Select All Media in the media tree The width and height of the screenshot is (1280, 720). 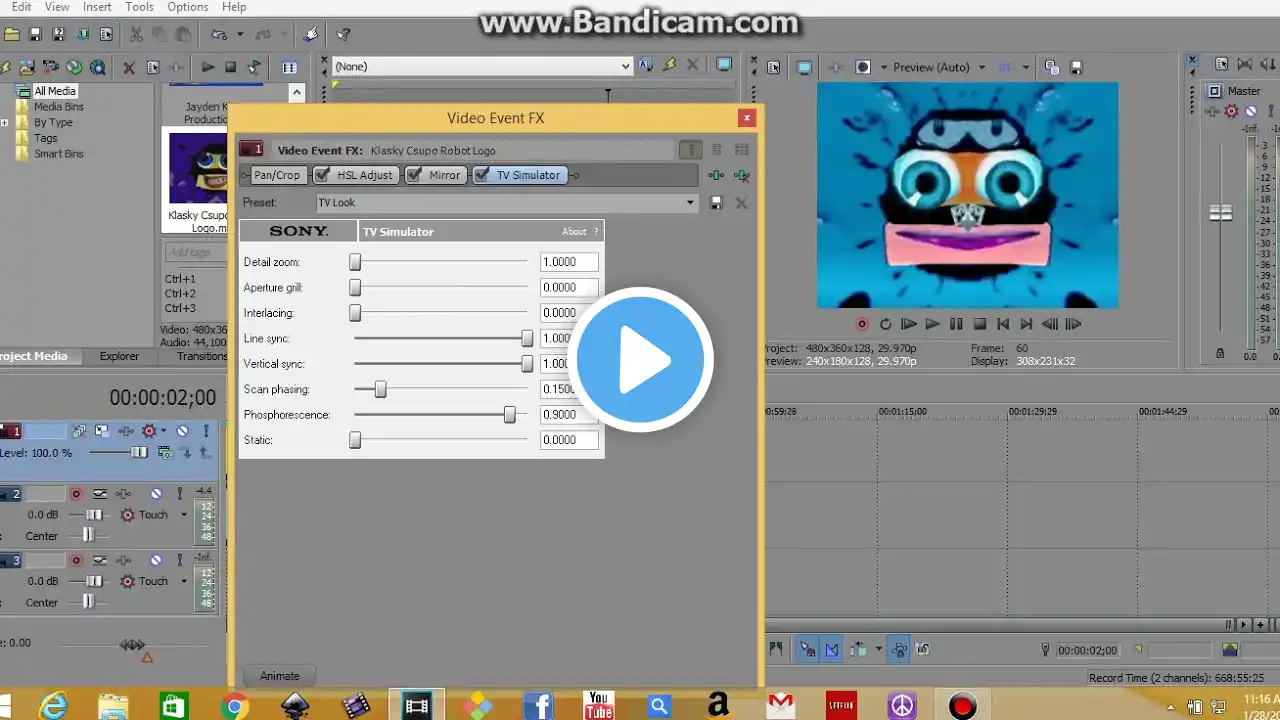tap(55, 91)
